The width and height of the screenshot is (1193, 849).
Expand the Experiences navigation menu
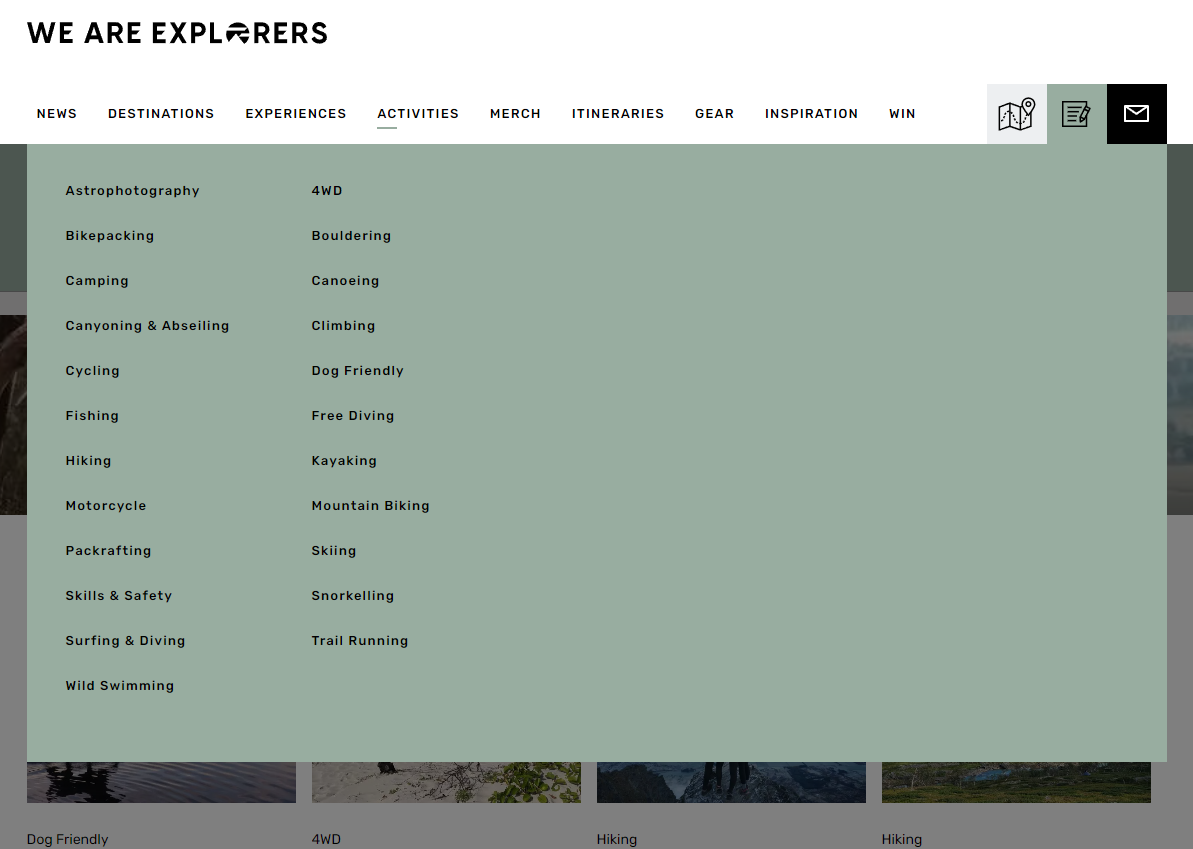coord(296,114)
